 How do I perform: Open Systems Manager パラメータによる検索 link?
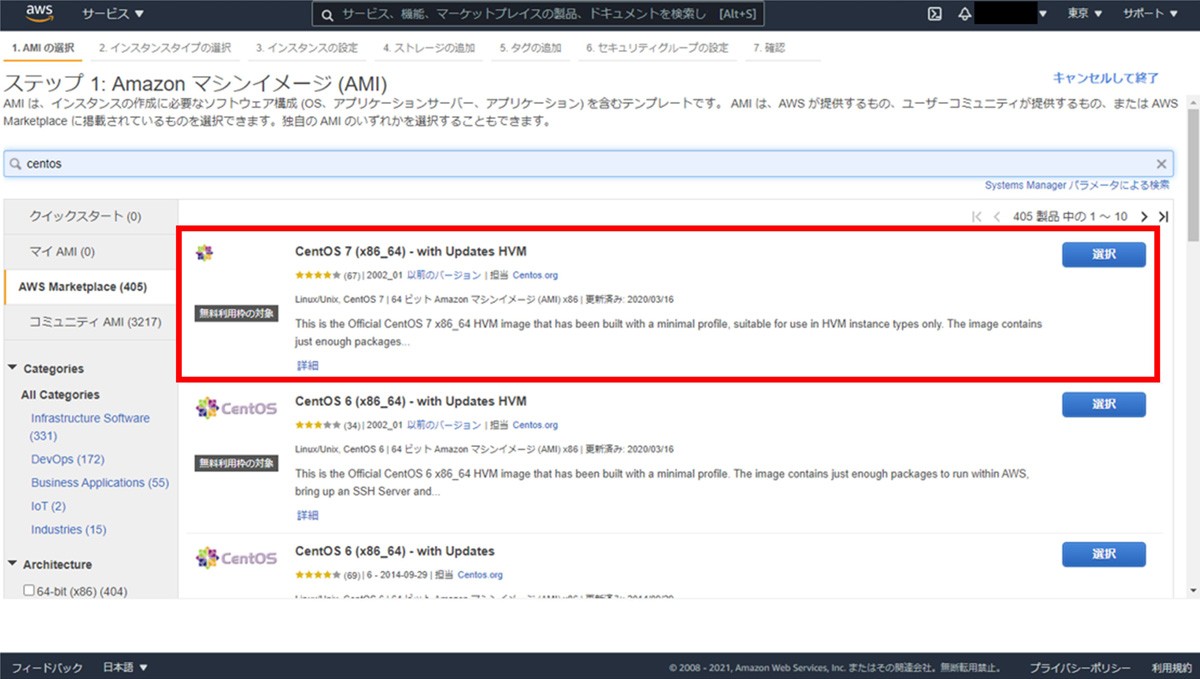coord(1077,185)
